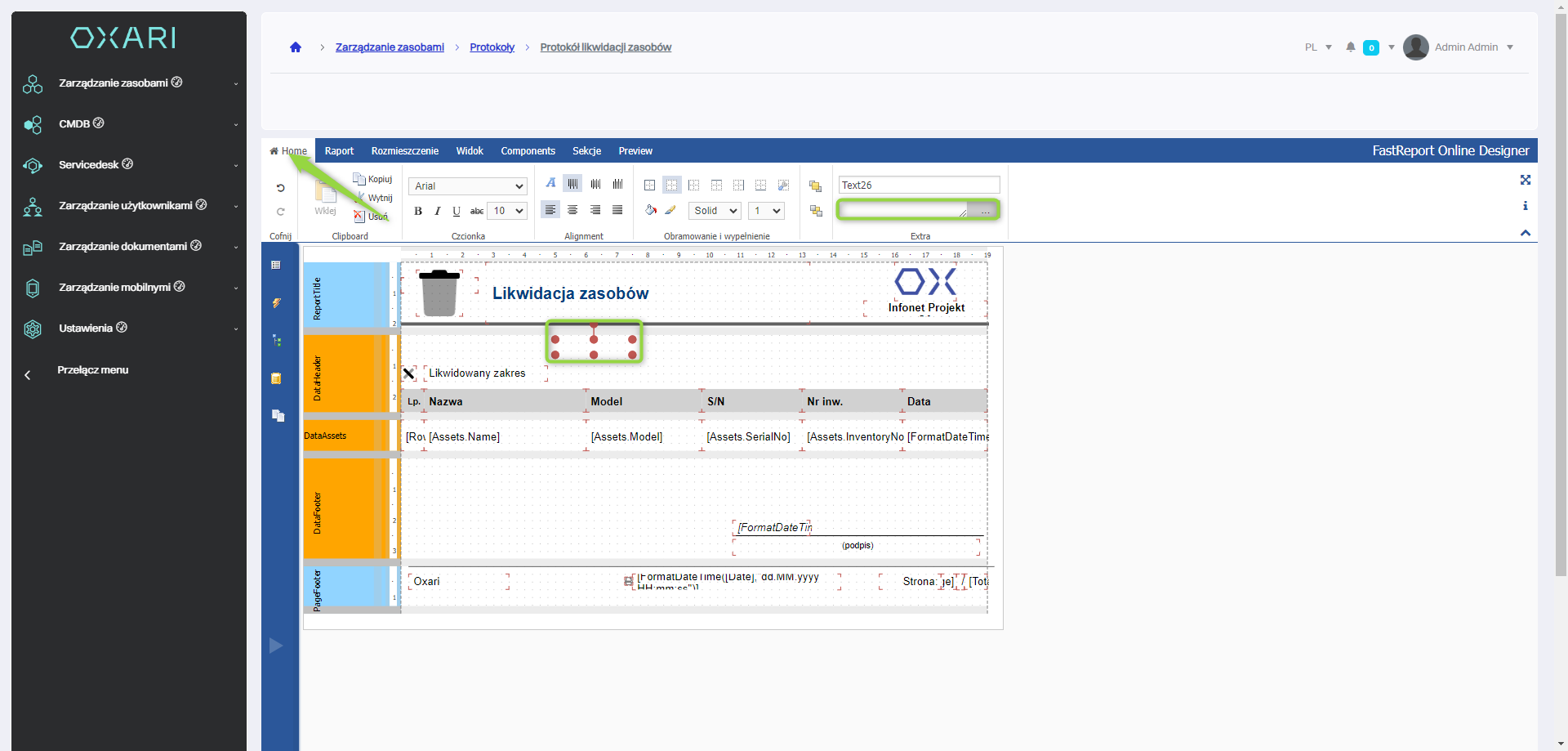Click Przełącz menu in sidebar
Image resolution: width=1568 pixels, height=751 pixels.
click(92, 370)
